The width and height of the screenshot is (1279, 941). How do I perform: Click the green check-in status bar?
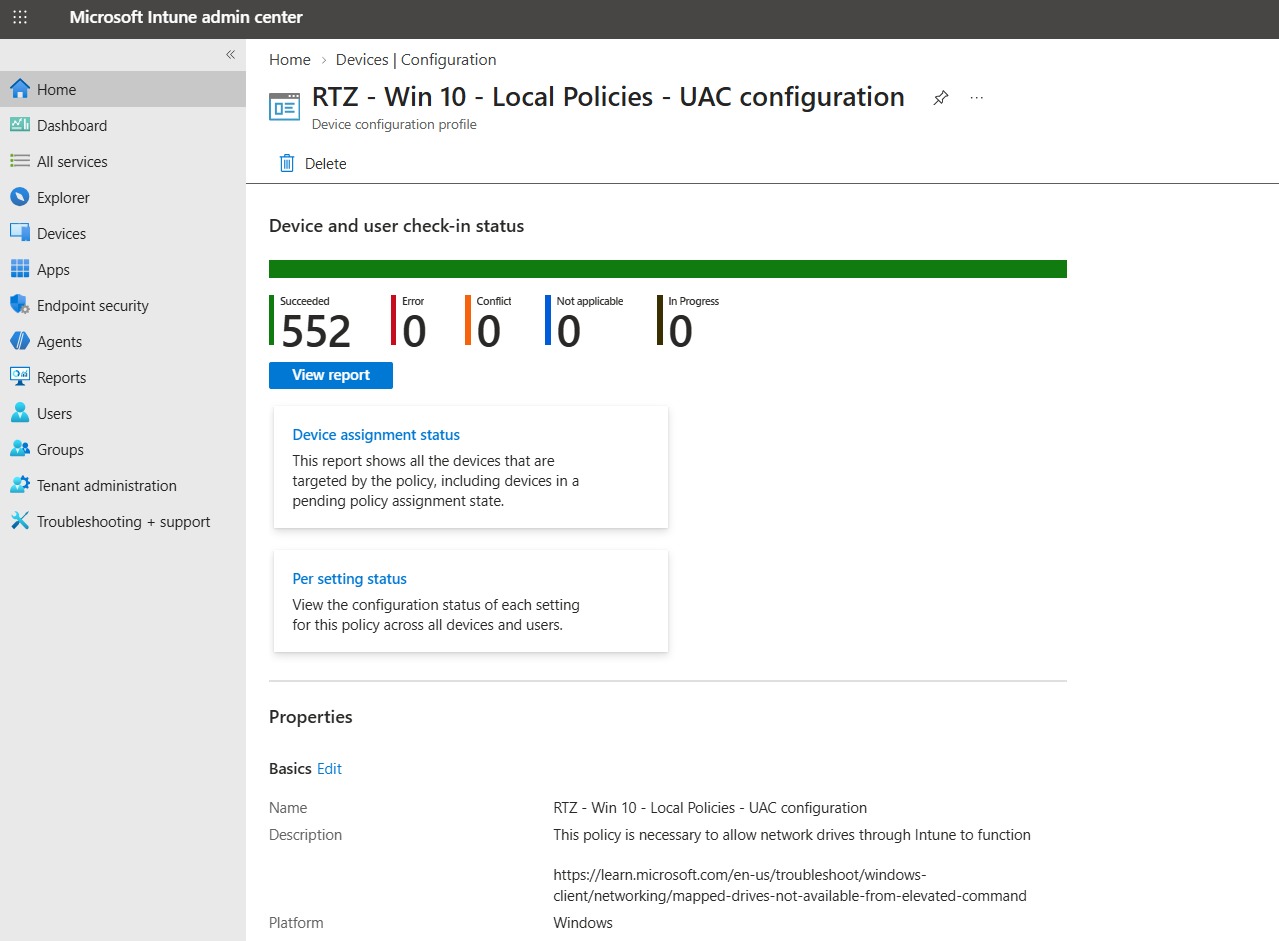coord(668,269)
